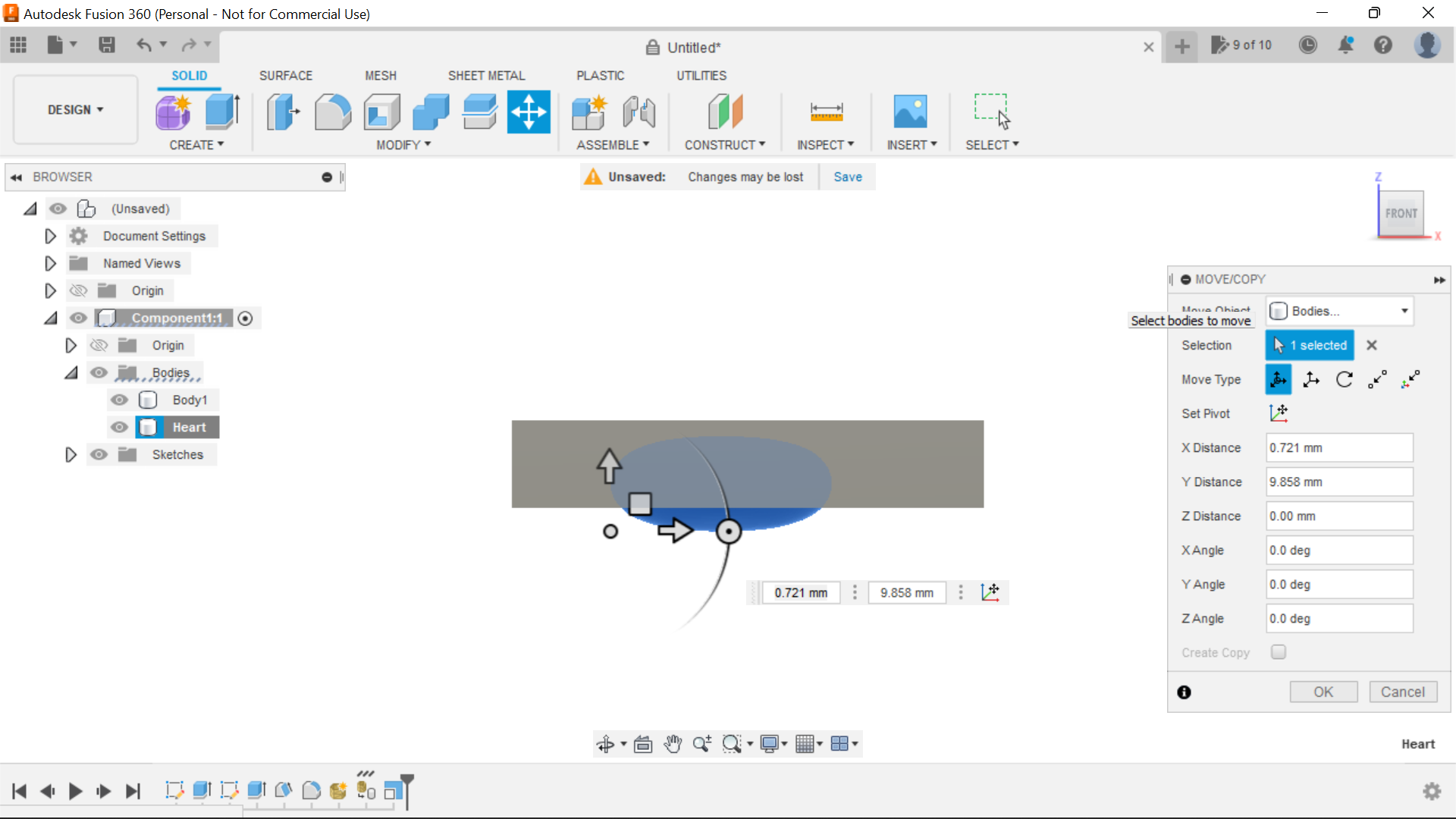This screenshot has width=1456, height=819.
Task: Click Save in the unsaved changes banner
Action: (x=847, y=177)
